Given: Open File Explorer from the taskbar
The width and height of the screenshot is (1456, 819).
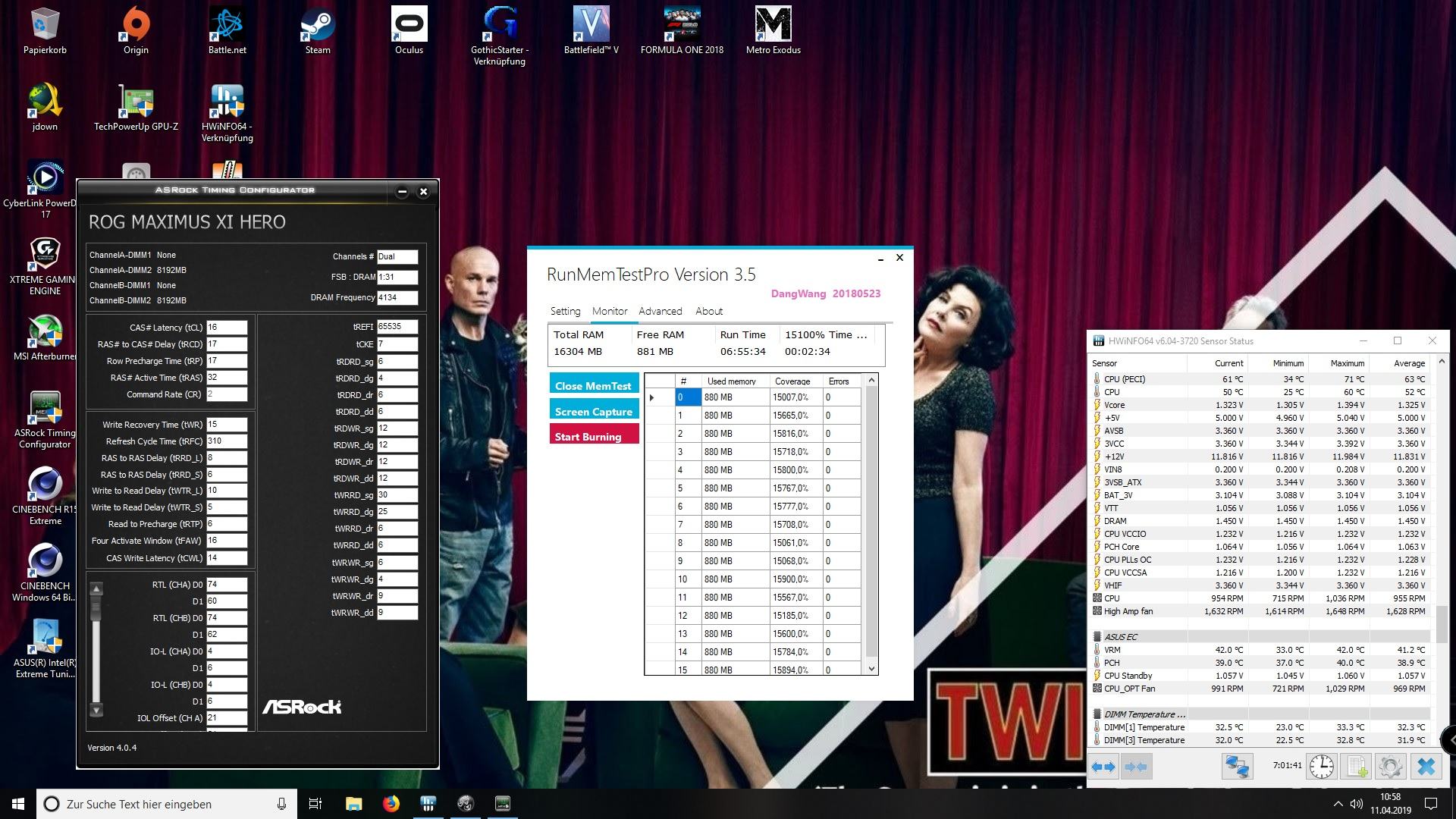Looking at the screenshot, I should pos(353,804).
